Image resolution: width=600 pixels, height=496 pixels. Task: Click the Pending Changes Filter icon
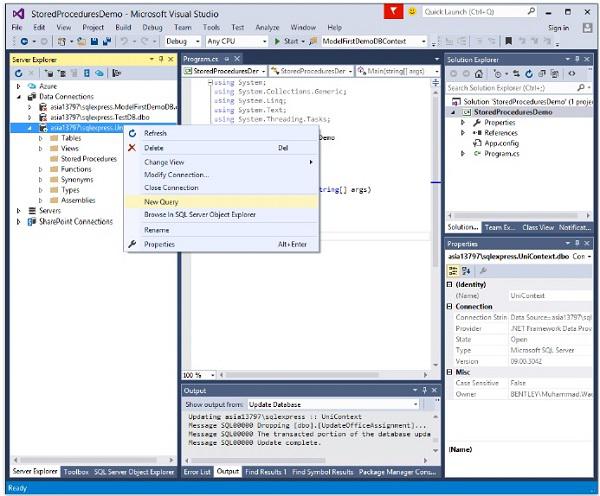[498, 74]
